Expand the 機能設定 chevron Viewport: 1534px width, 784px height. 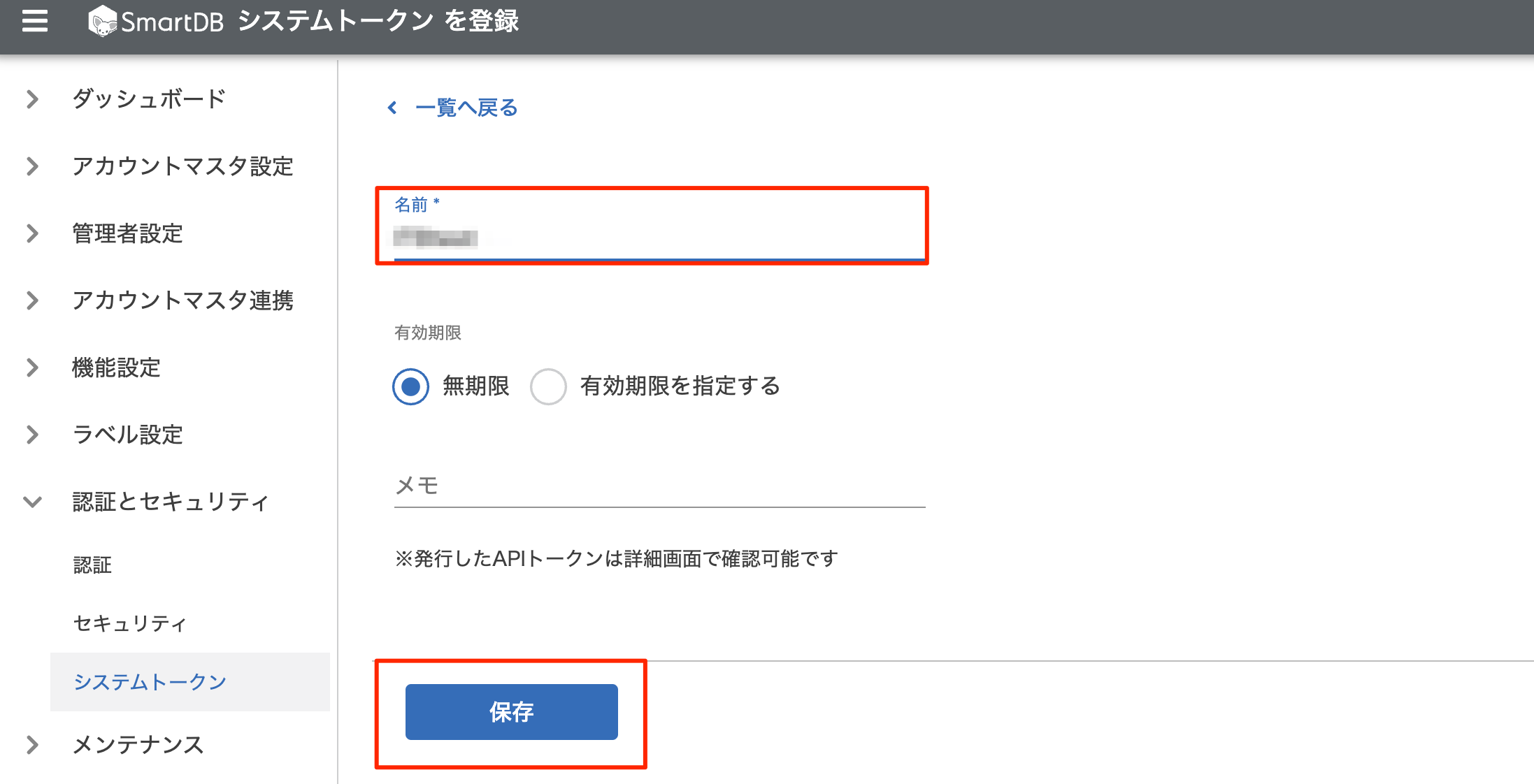pyautogui.click(x=32, y=368)
